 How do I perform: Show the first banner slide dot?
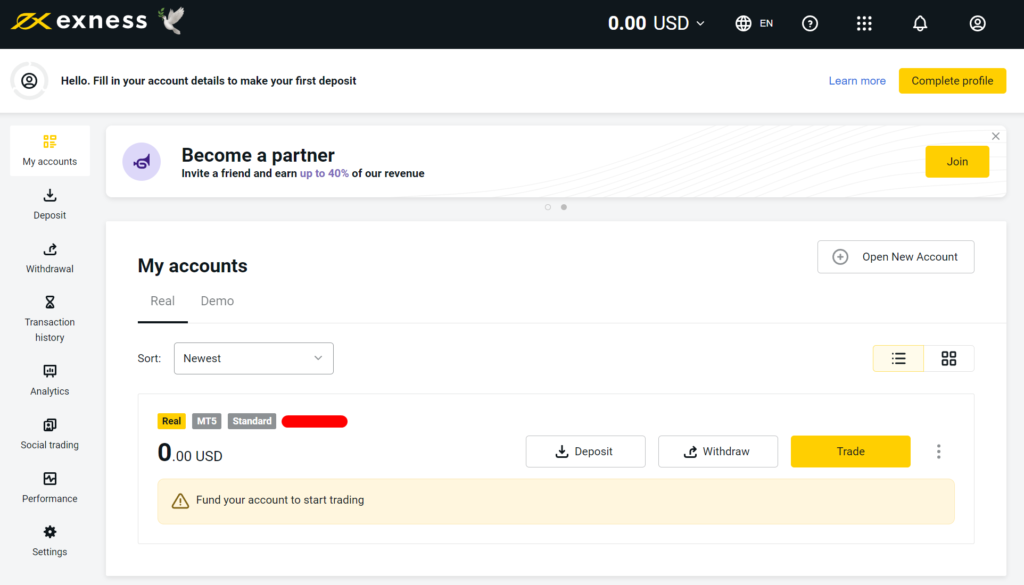click(548, 207)
